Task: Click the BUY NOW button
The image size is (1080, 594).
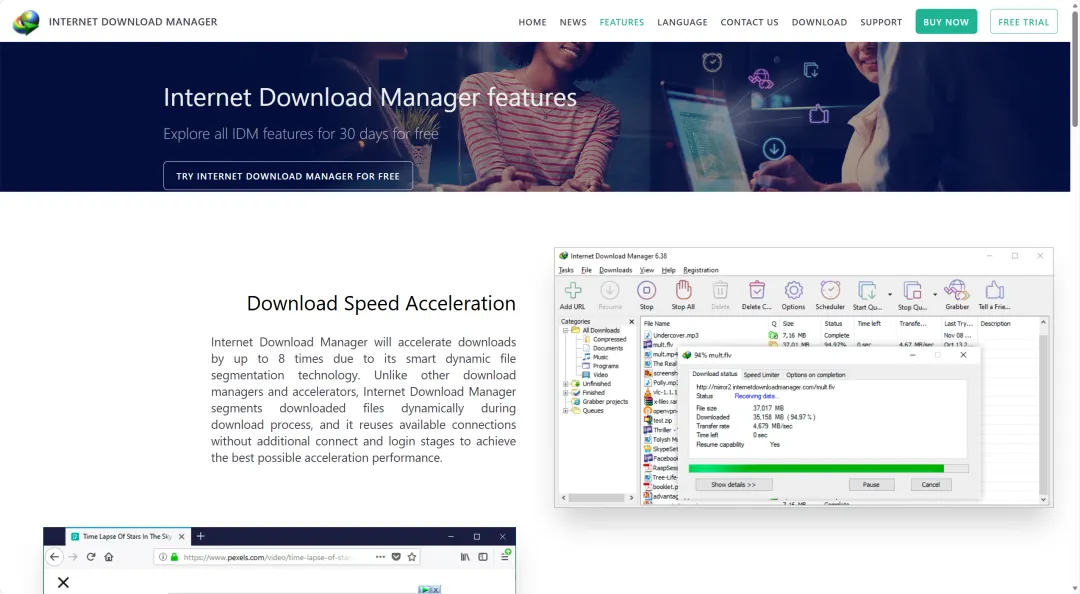Action: pyautogui.click(x=946, y=21)
